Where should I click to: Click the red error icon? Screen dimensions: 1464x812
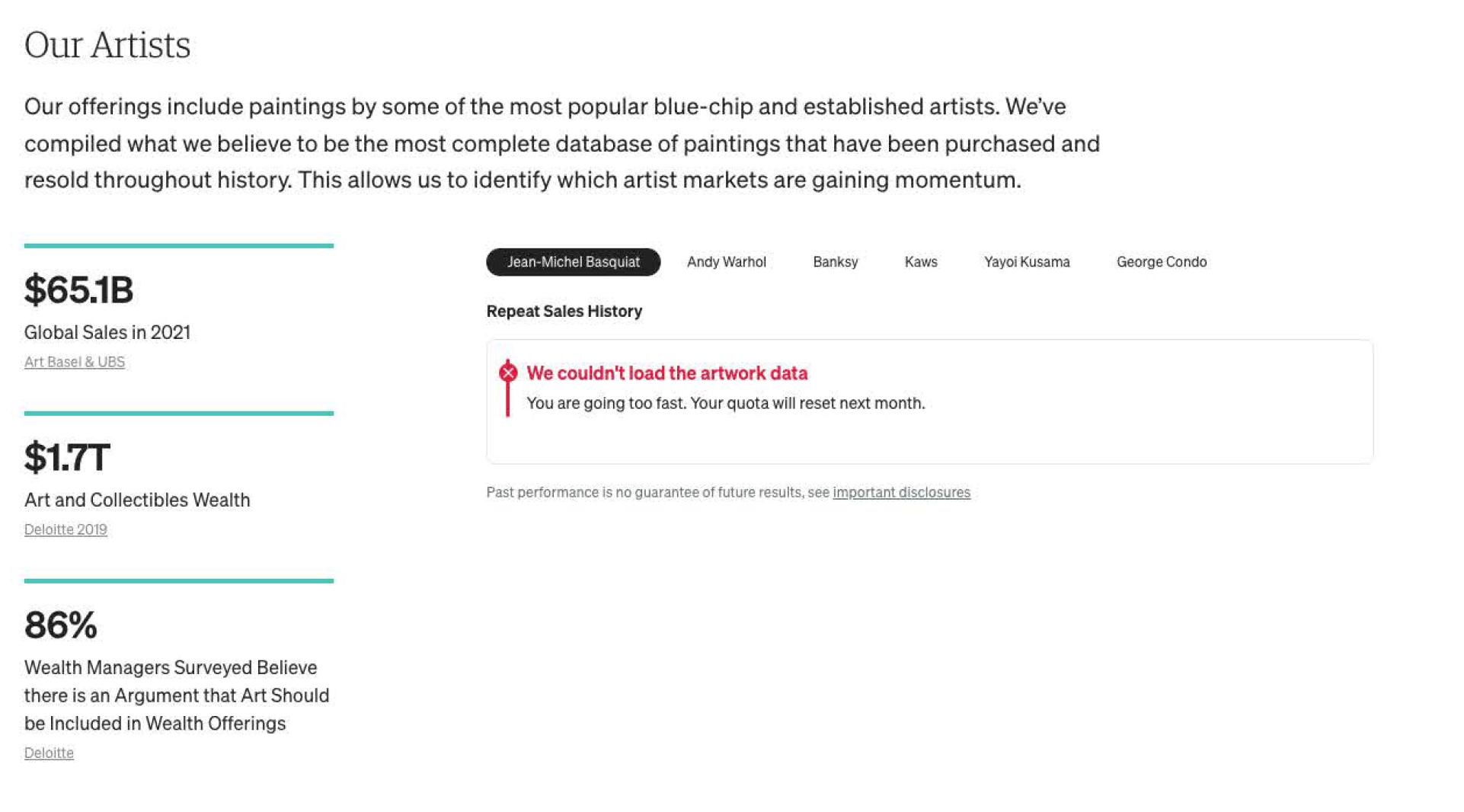508,372
